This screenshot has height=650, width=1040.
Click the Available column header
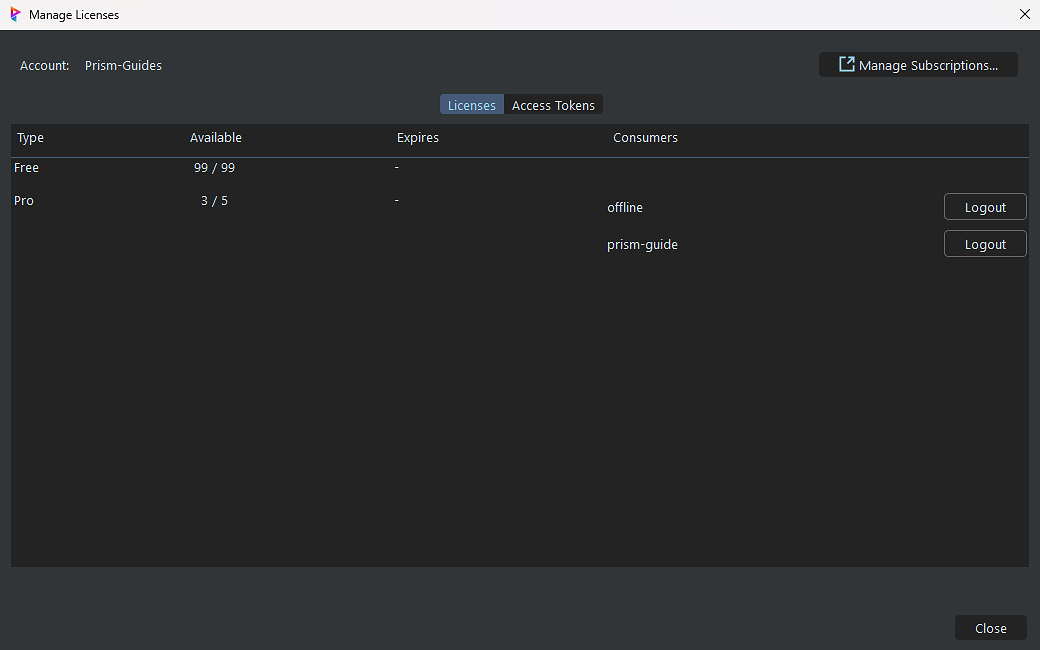coord(216,138)
